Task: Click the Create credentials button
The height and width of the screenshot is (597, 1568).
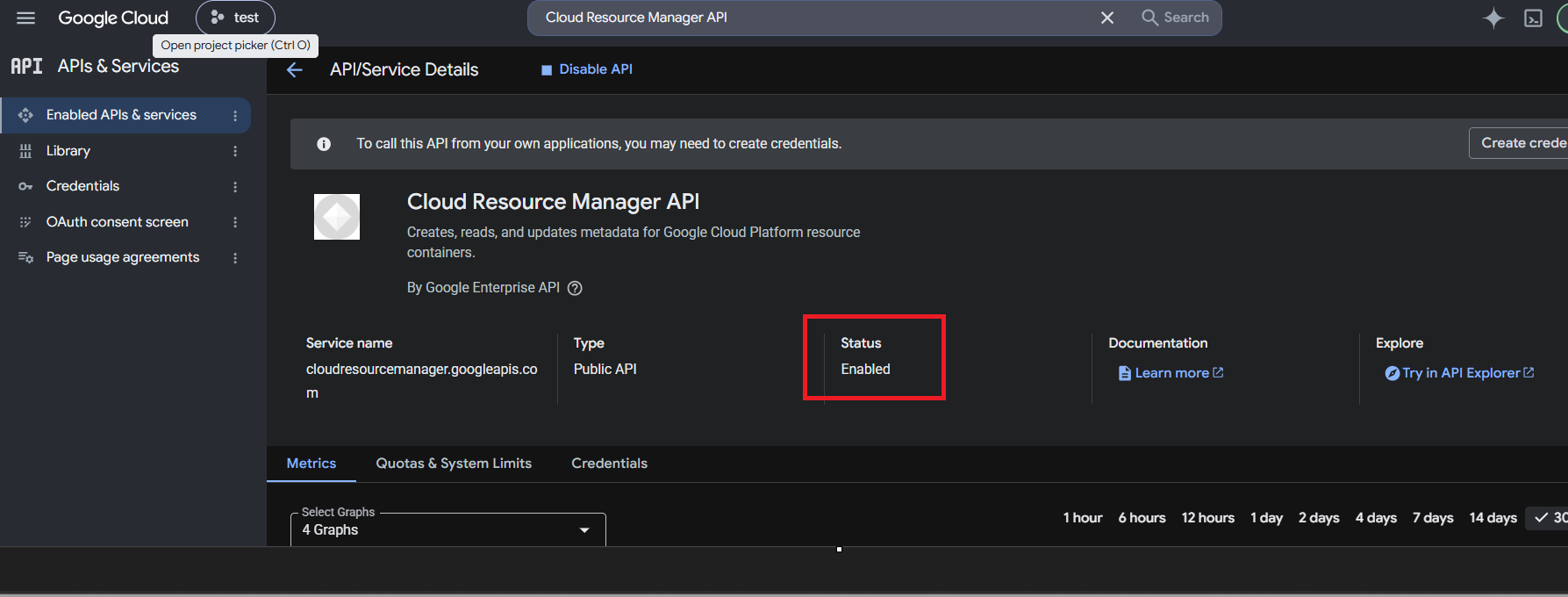Action: pyautogui.click(x=1519, y=143)
